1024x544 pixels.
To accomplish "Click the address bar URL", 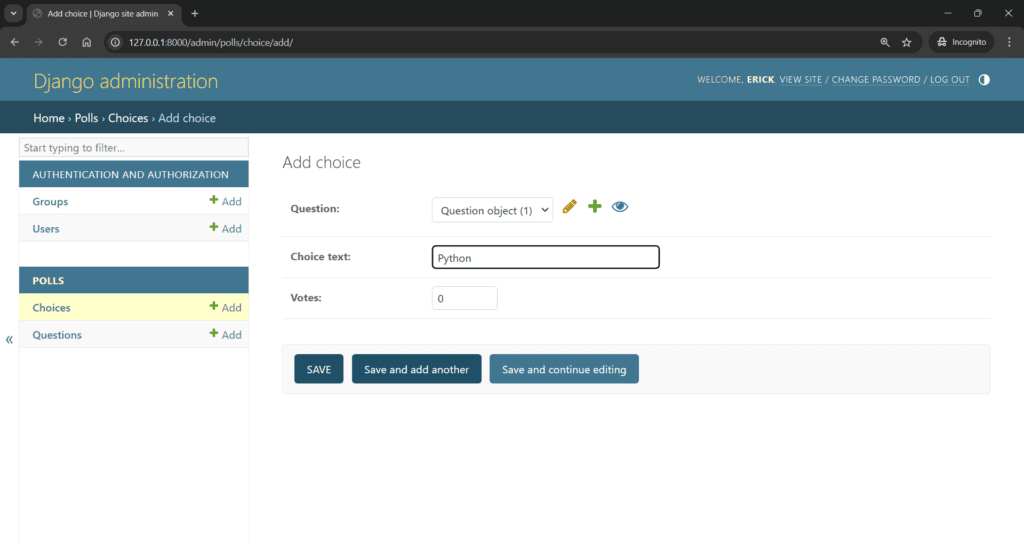I will point(210,42).
